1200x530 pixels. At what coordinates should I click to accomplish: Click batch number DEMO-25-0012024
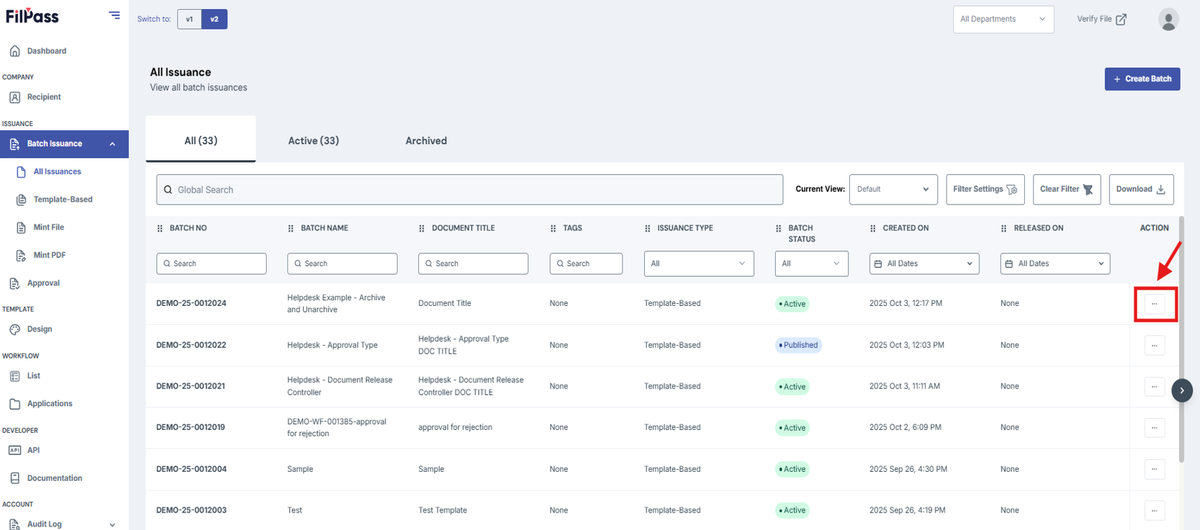tap(191, 303)
